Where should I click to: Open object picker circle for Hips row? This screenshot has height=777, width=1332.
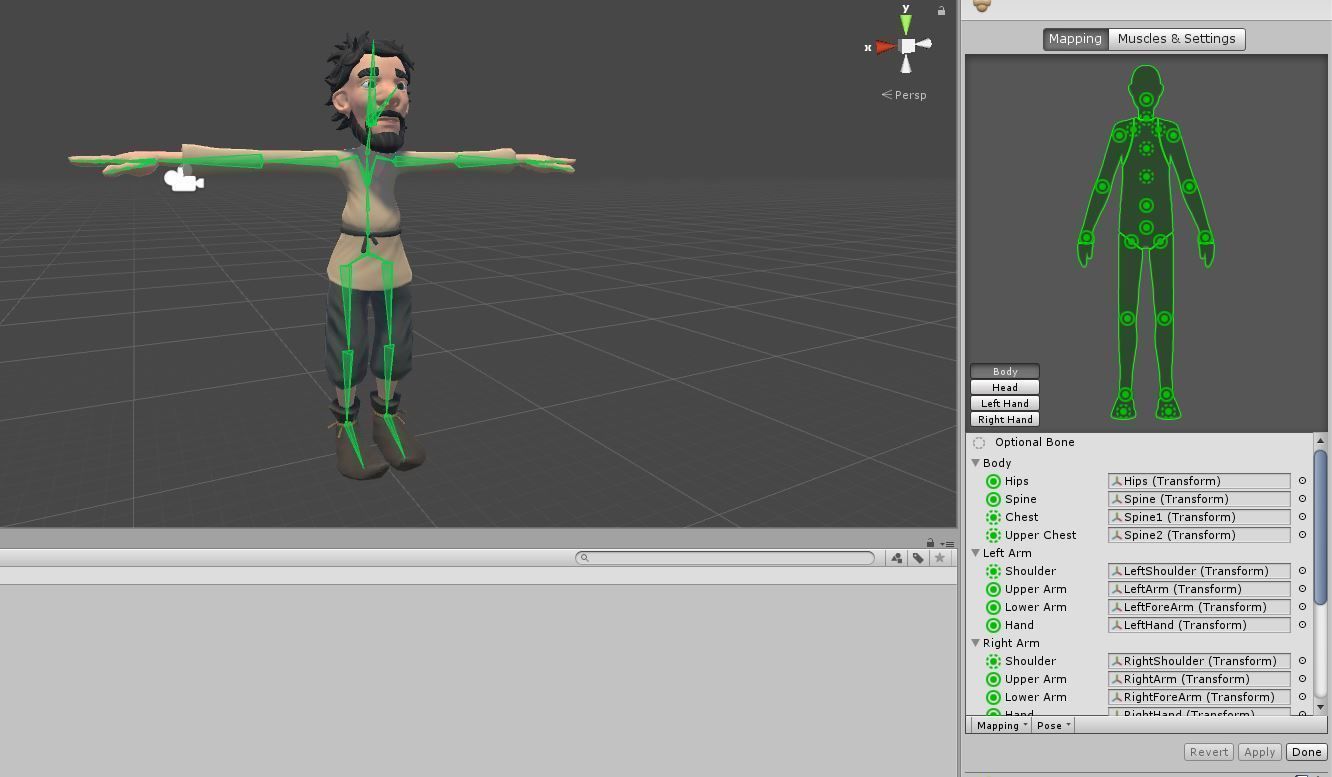[1302, 481]
